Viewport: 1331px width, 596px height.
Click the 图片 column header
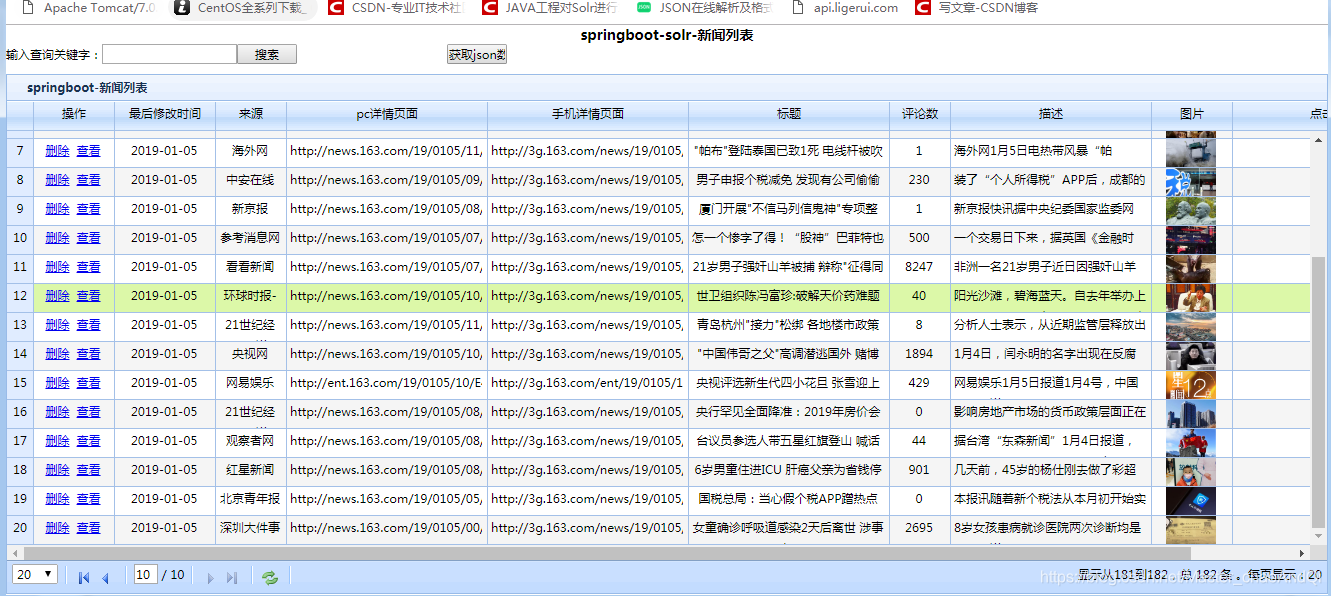[1192, 114]
